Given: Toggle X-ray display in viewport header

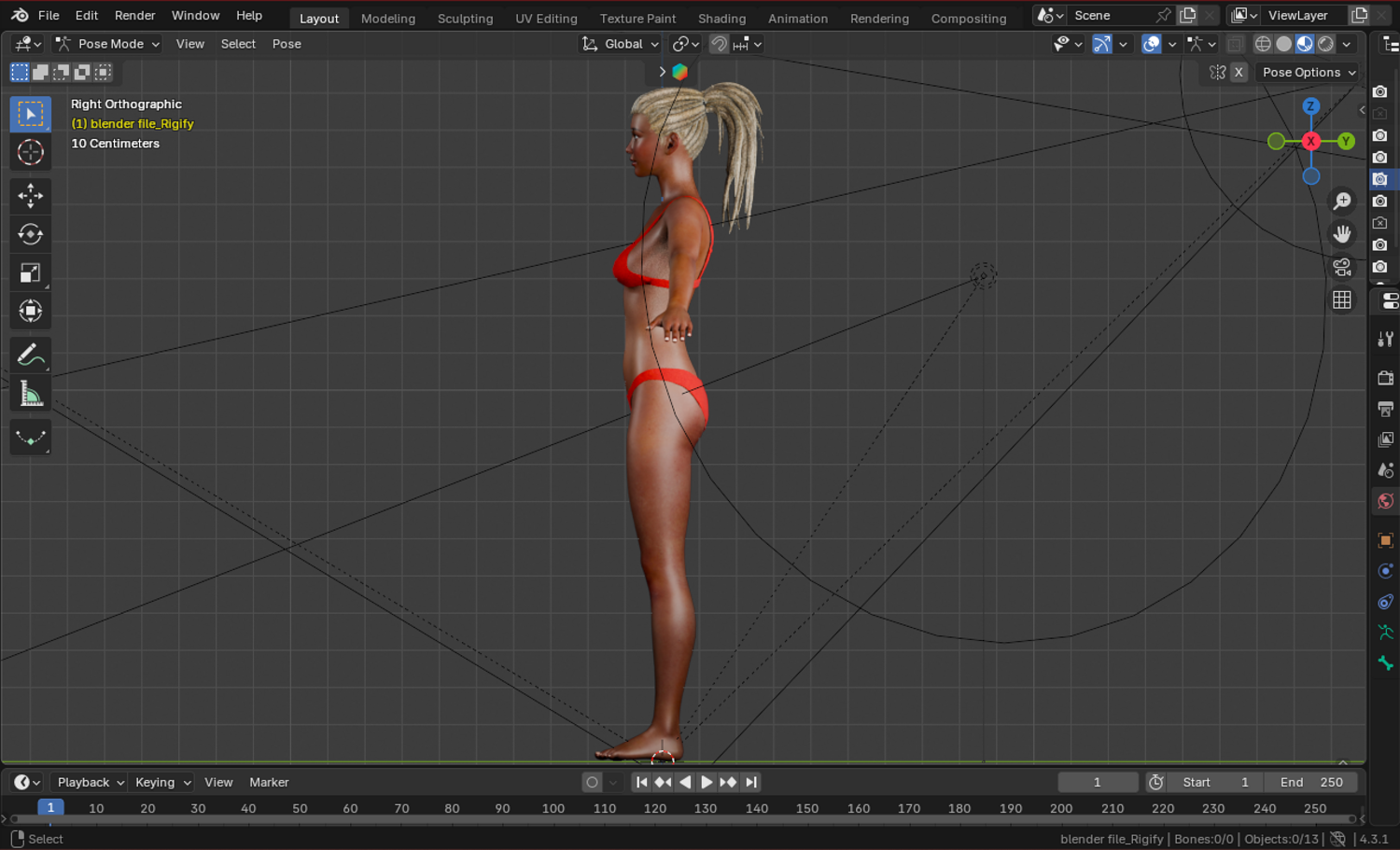Looking at the screenshot, I should coord(1235,44).
